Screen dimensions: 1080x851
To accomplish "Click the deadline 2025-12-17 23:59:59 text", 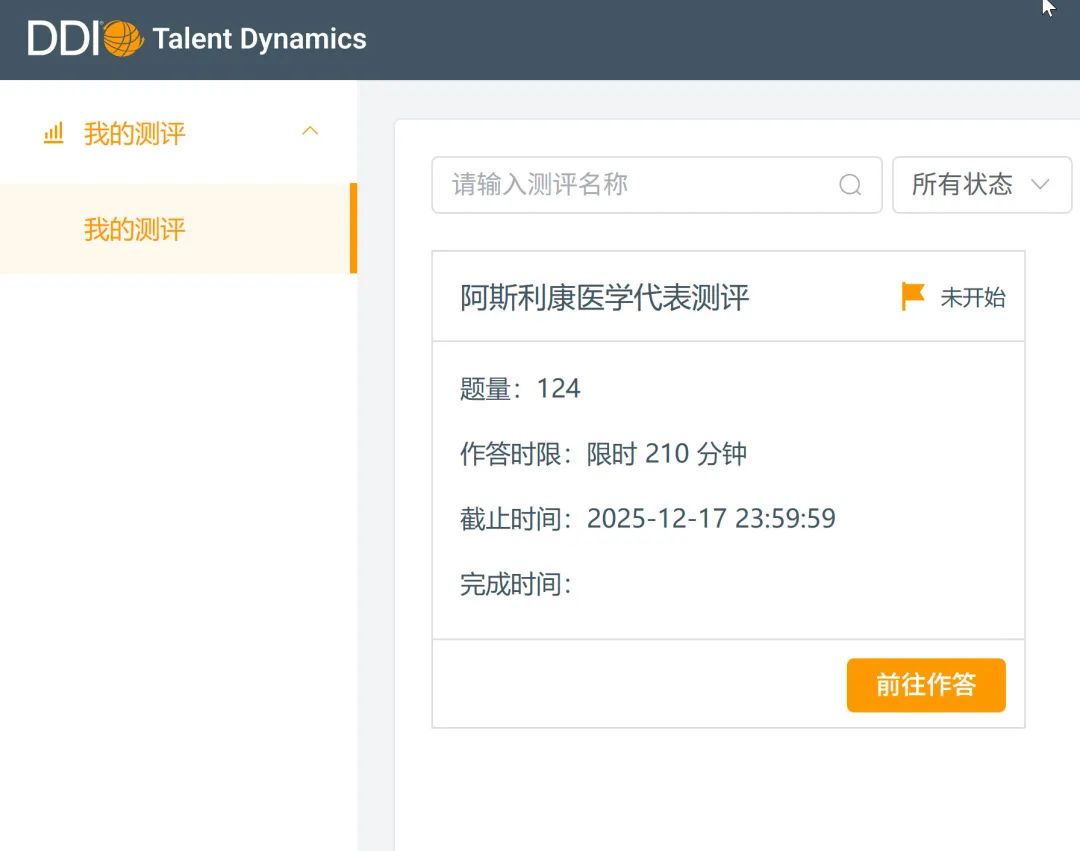I will [711, 518].
